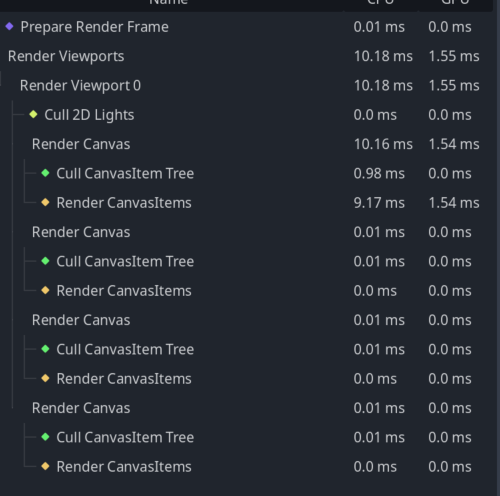Click the lime diamond beside Cull 2D Lights
The width and height of the screenshot is (500, 496).
33,114
